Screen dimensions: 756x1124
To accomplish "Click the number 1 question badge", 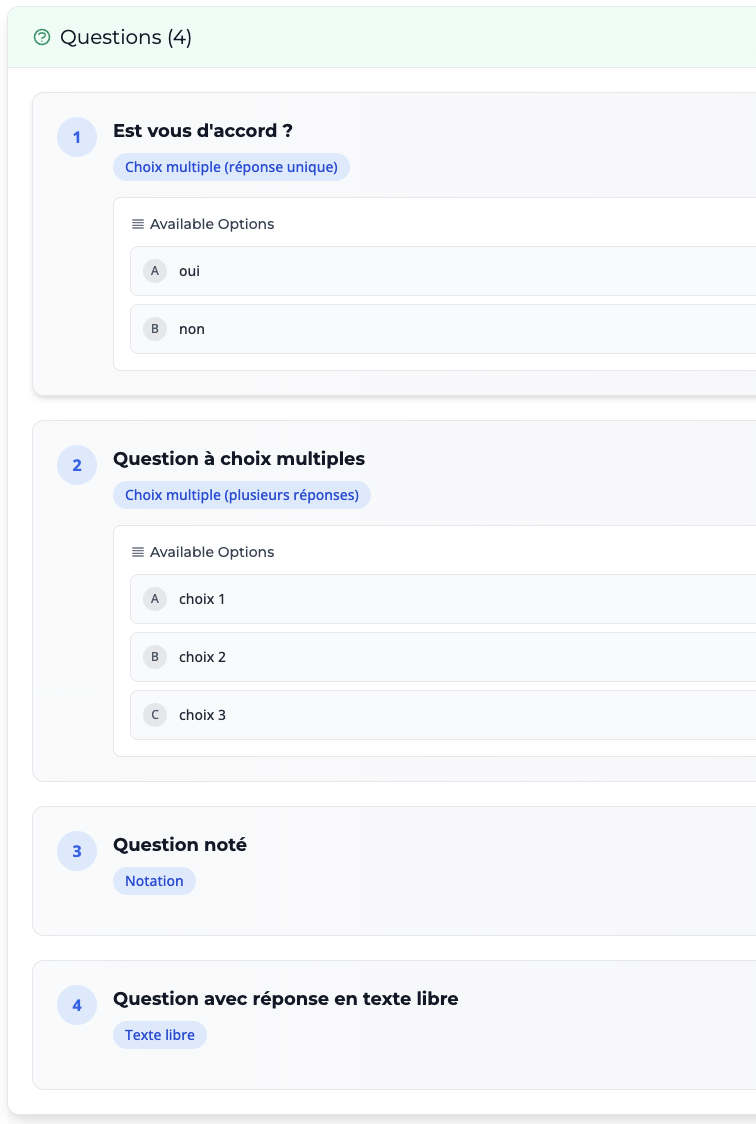I will (x=77, y=137).
